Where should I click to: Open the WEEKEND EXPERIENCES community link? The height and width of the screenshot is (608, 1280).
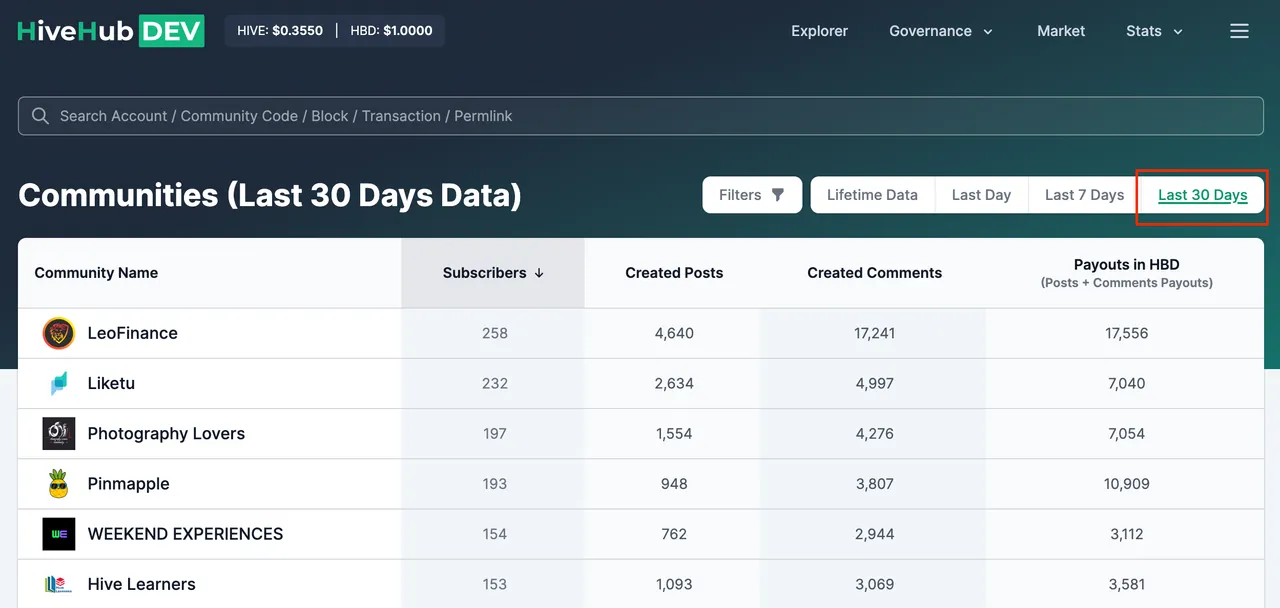click(185, 534)
